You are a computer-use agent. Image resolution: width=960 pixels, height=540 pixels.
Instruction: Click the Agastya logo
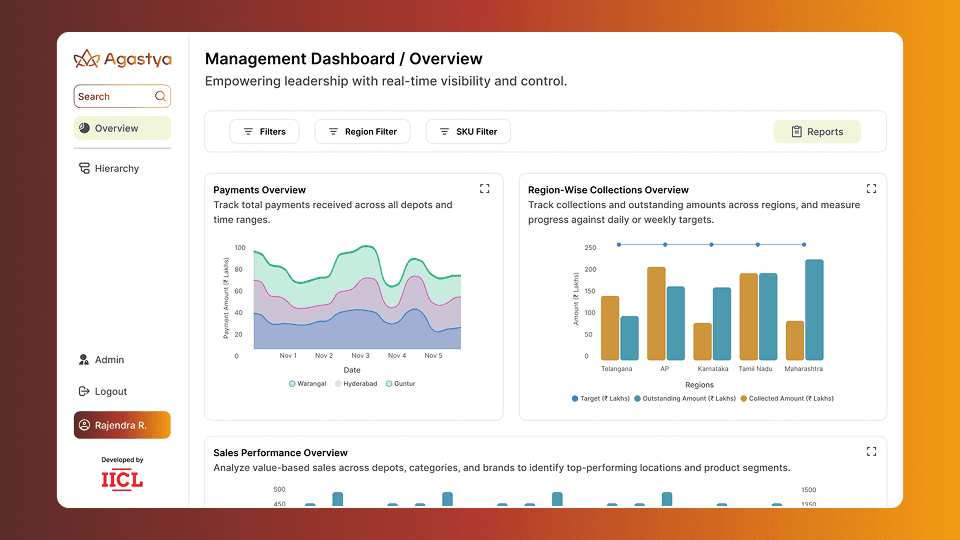pyautogui.click(x=121, y=60)
